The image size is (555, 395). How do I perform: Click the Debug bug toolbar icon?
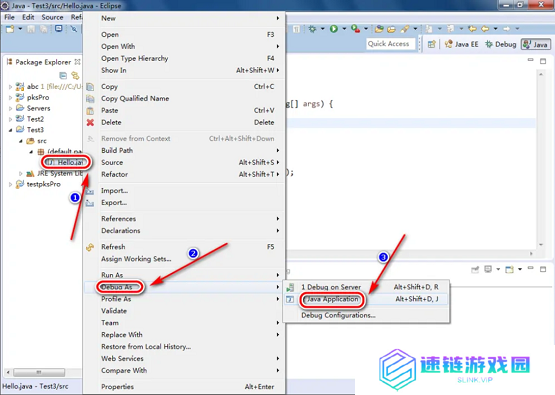pos(312,29)
